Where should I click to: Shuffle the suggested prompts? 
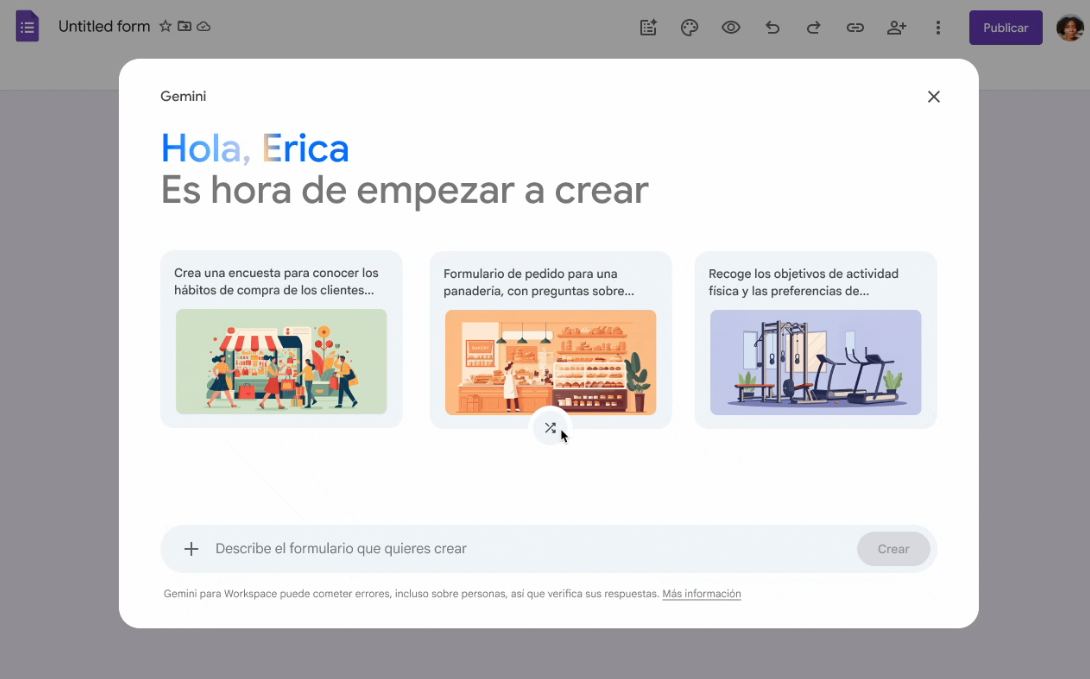(x=549, y=428)
